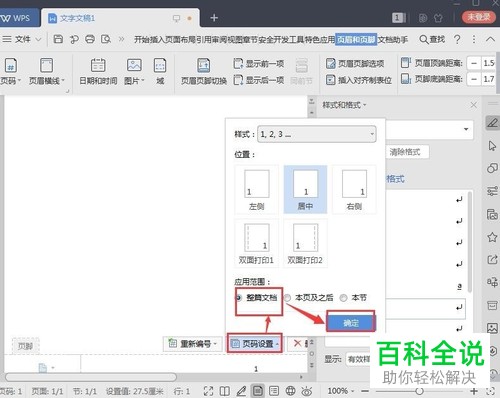This screenshot has width=500, height=398.
Task: Switch to the 文档助手 tab
Action: [x=393, y=39]
